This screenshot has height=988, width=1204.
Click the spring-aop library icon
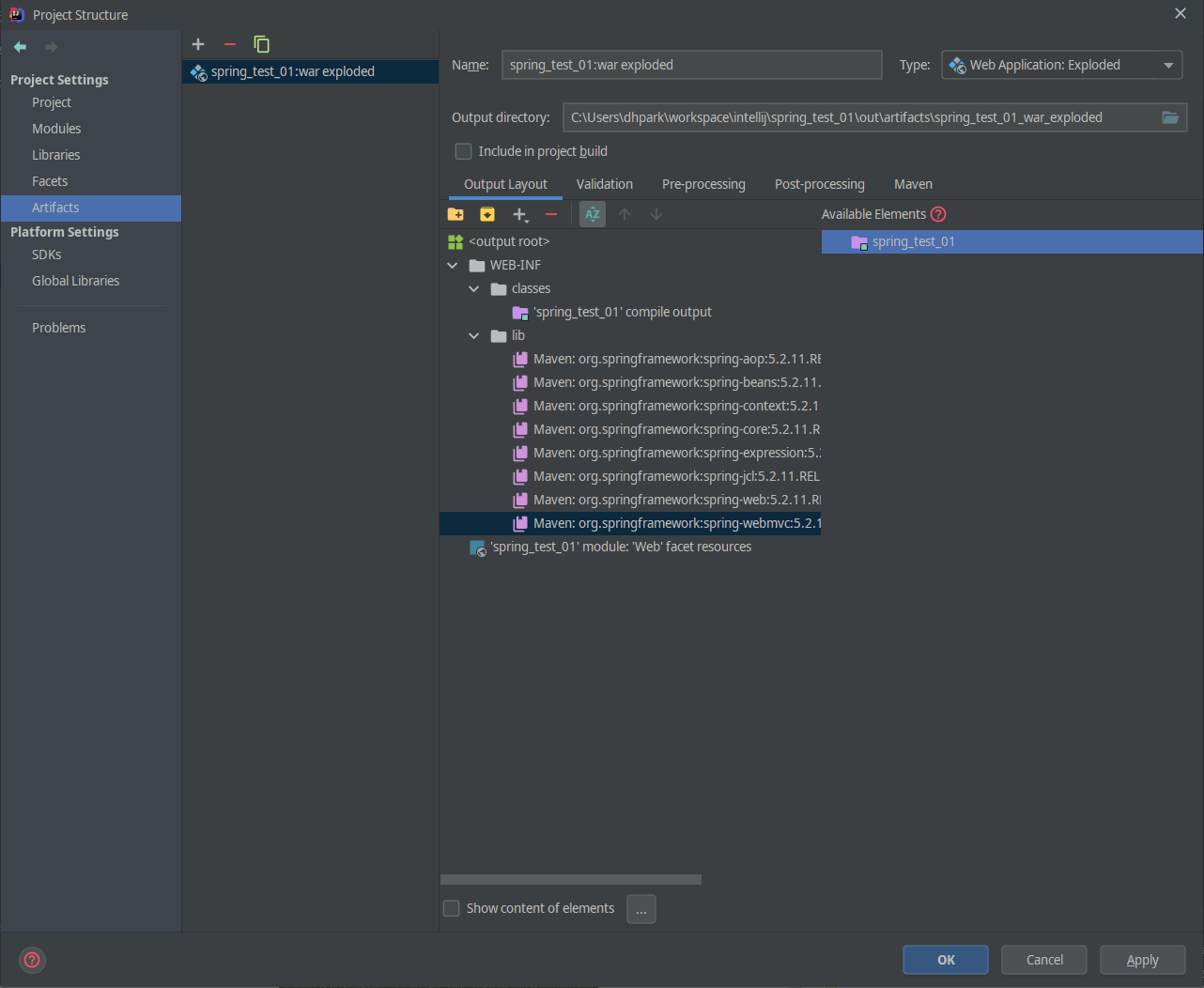tap(520, 359)
